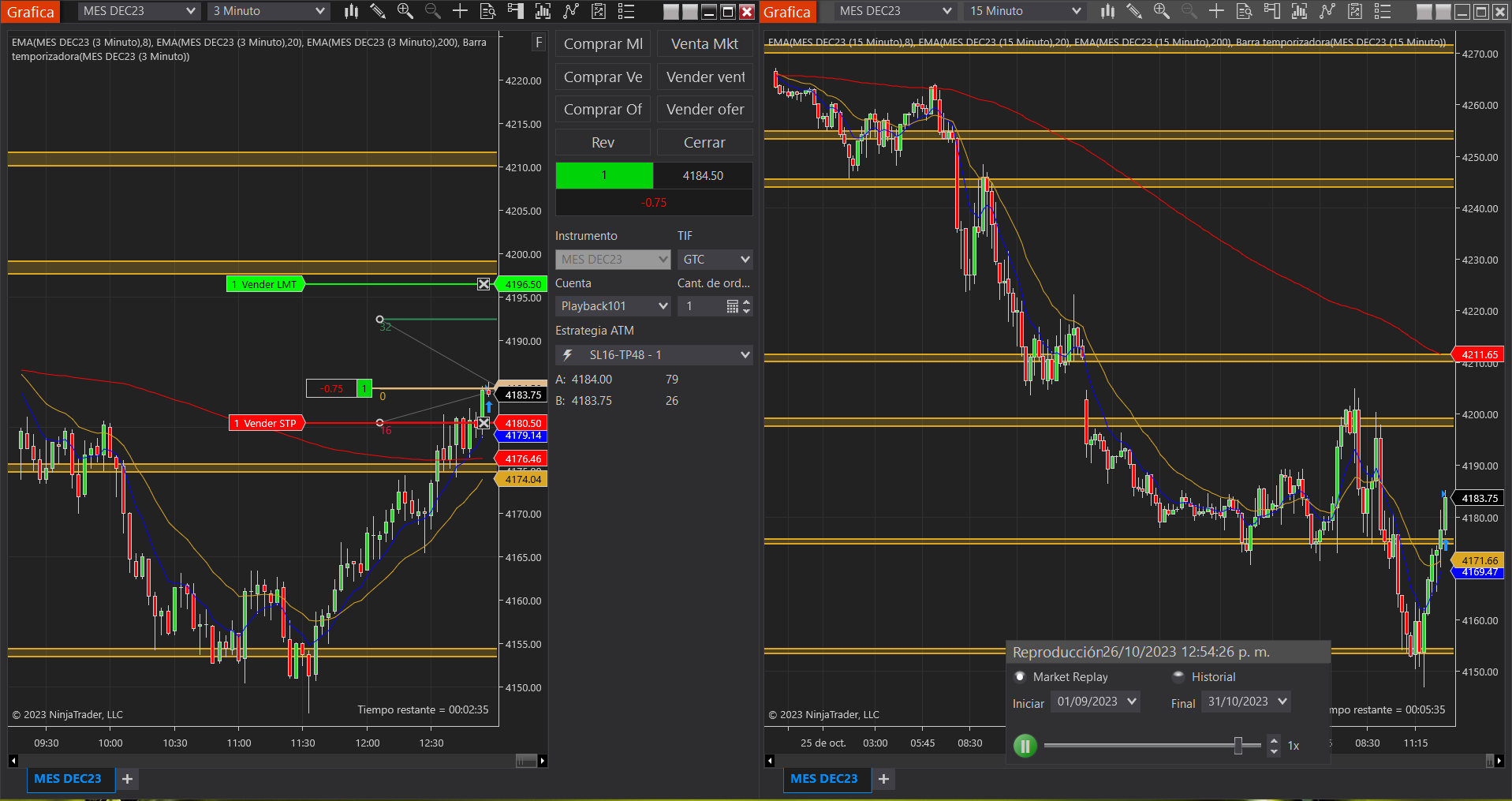Increase order quantity with the up arrow
Screen dimensions: 1512x801
747,301
